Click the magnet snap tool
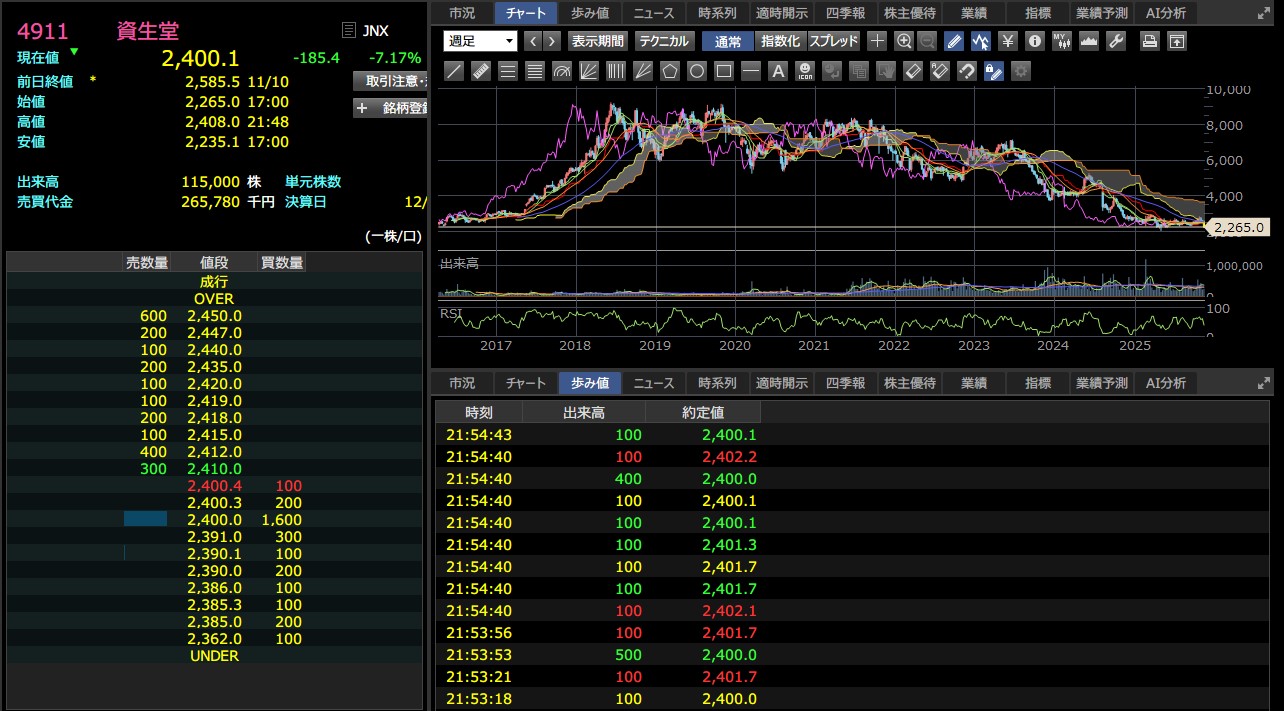The height and width of the screenshot is (711, 1284). click(x=966, y=71)
